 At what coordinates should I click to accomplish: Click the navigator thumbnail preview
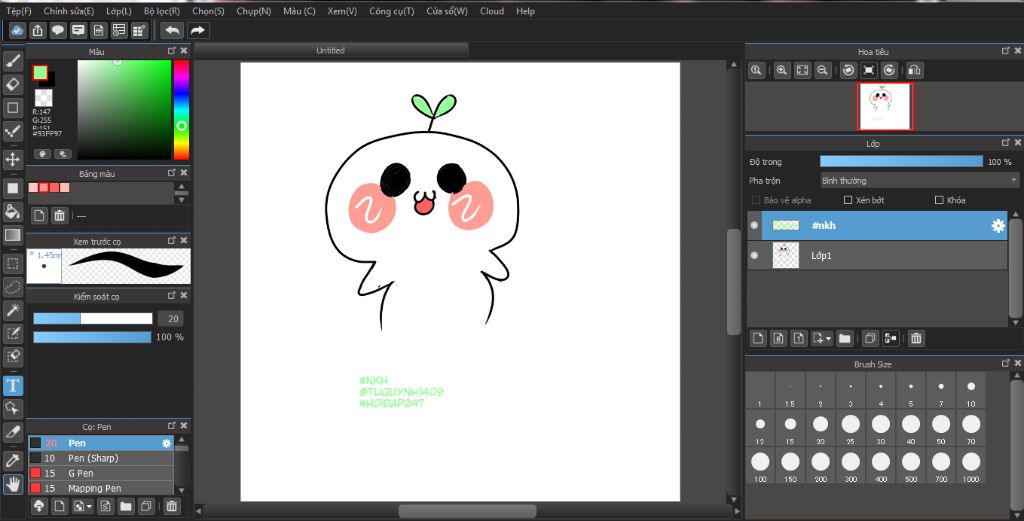tap(885, 106)
